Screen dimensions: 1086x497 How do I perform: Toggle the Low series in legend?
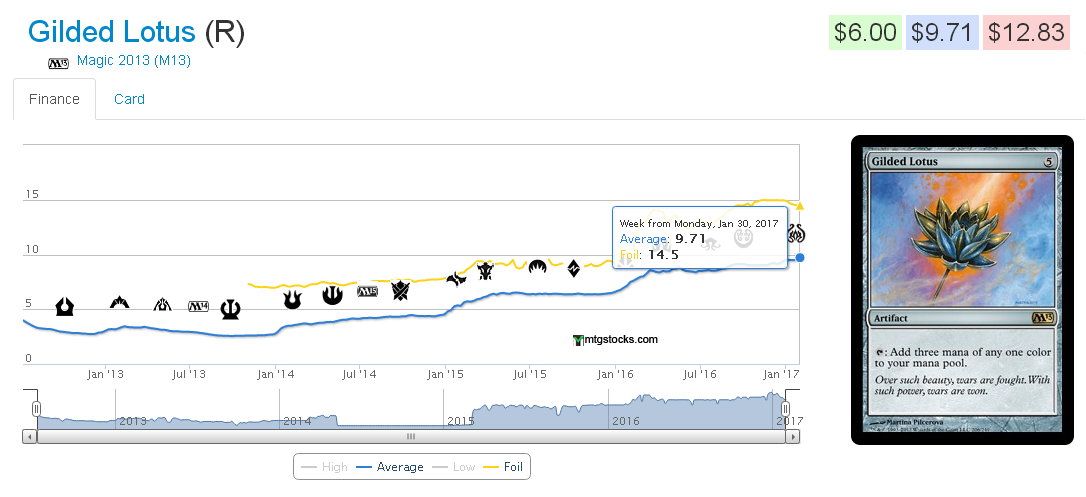click(453, 467)
